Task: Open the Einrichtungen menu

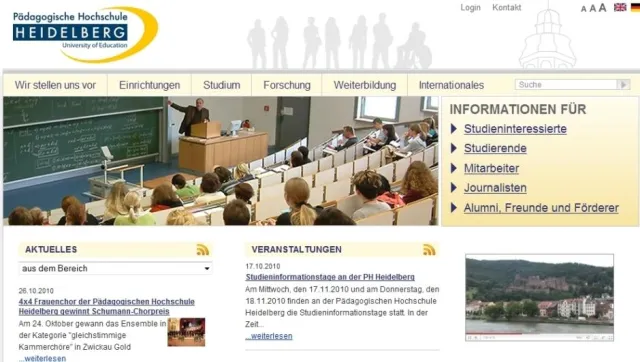Action: 149,85
